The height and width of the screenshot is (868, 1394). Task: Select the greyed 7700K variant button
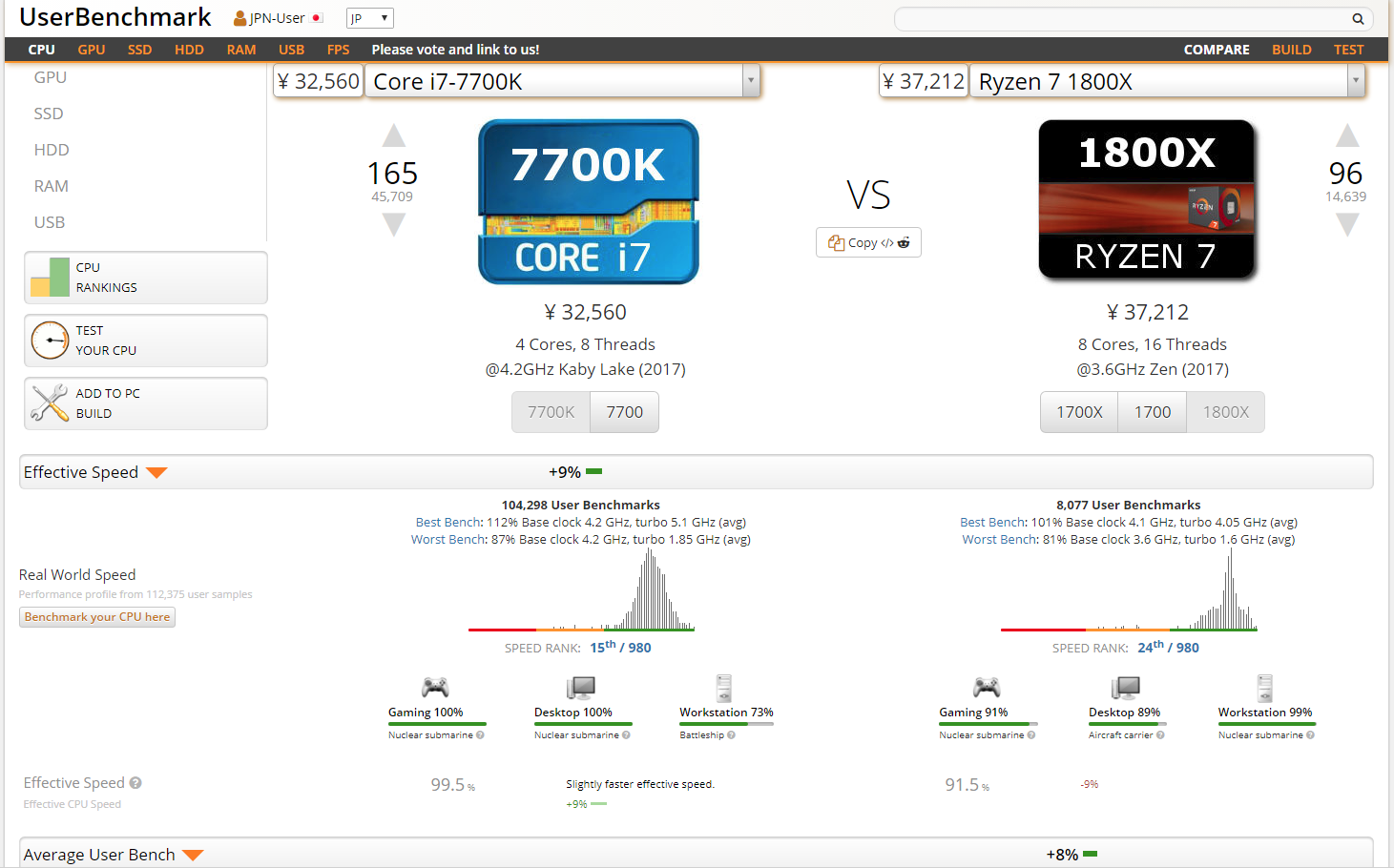pos(551,412)
